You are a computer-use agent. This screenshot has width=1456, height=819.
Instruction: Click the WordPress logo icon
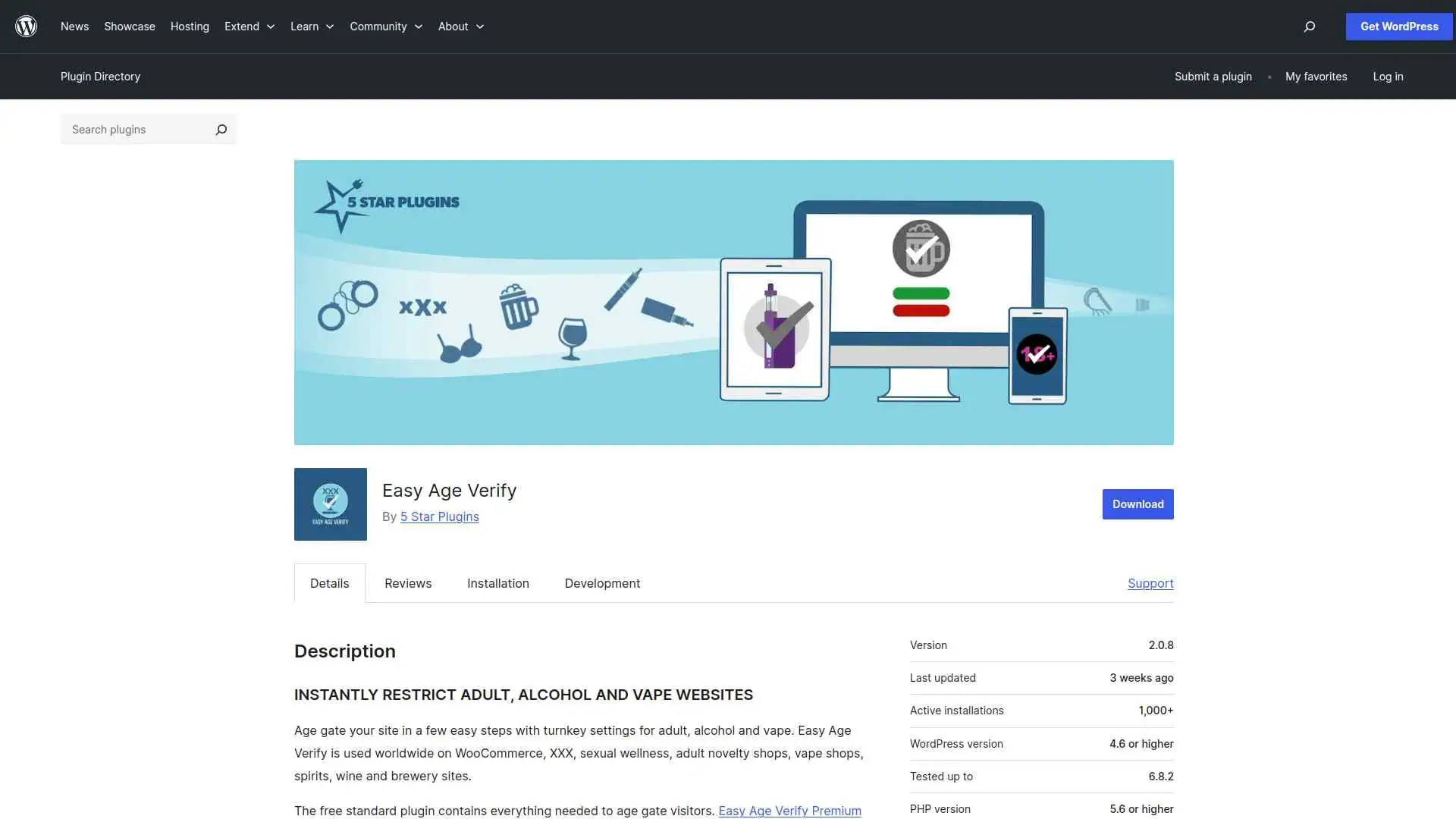(26, 26)
